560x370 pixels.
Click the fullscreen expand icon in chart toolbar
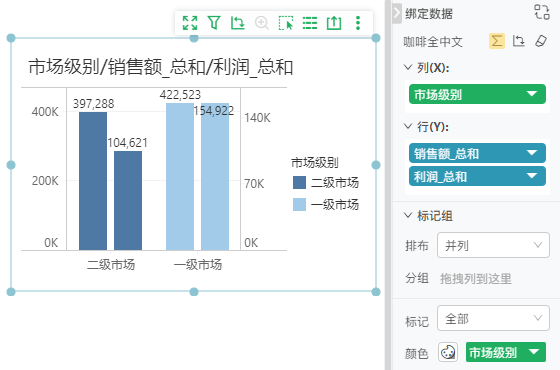point(190,23)
